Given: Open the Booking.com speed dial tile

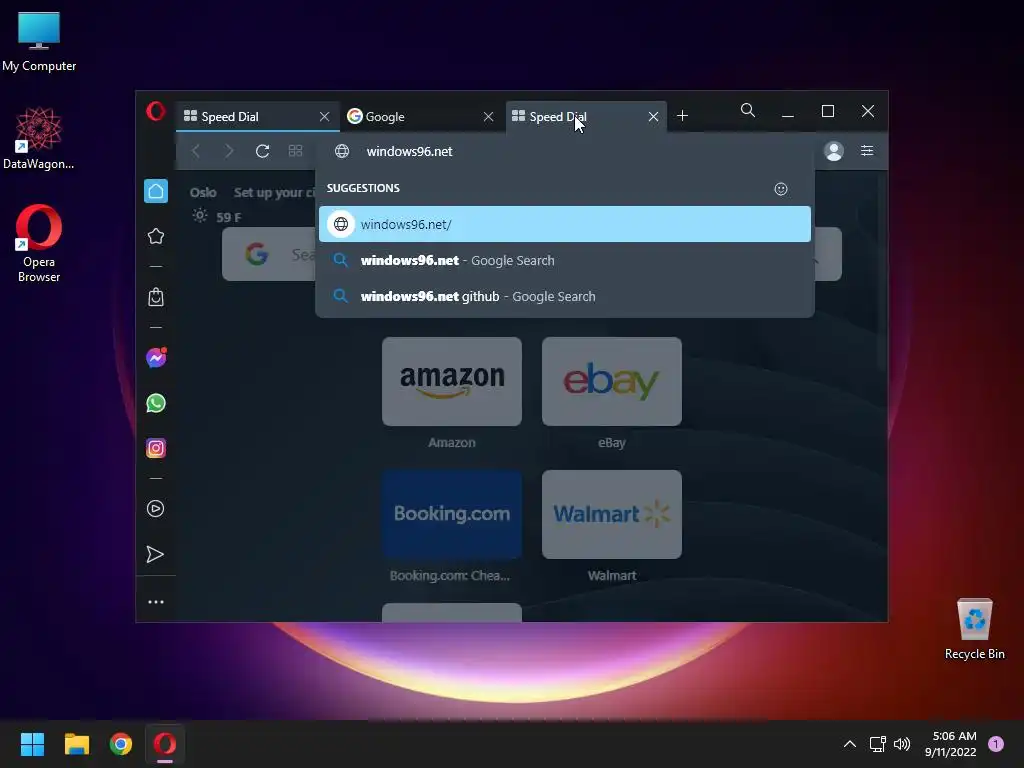Looking at the screenshot, I should [x=452, y=515].
